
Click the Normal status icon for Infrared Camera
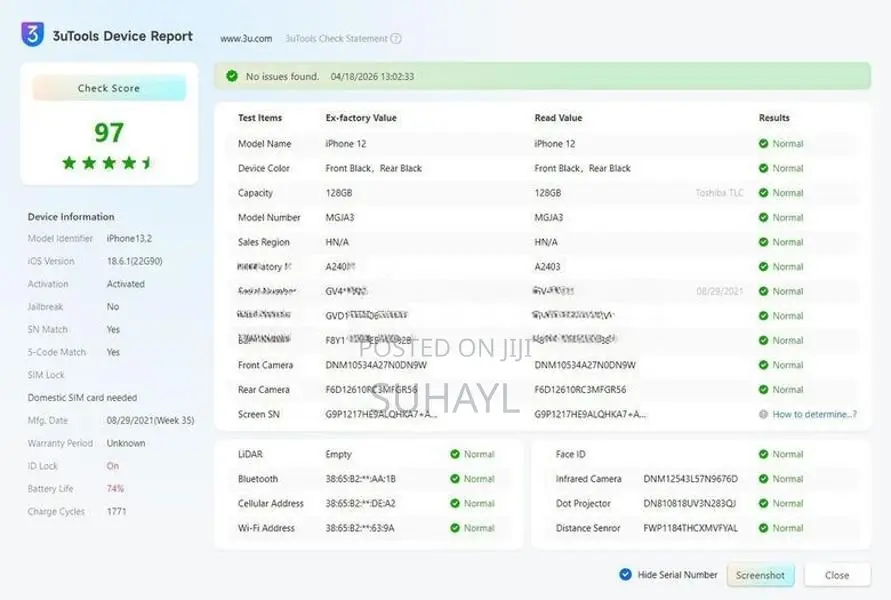763,479
